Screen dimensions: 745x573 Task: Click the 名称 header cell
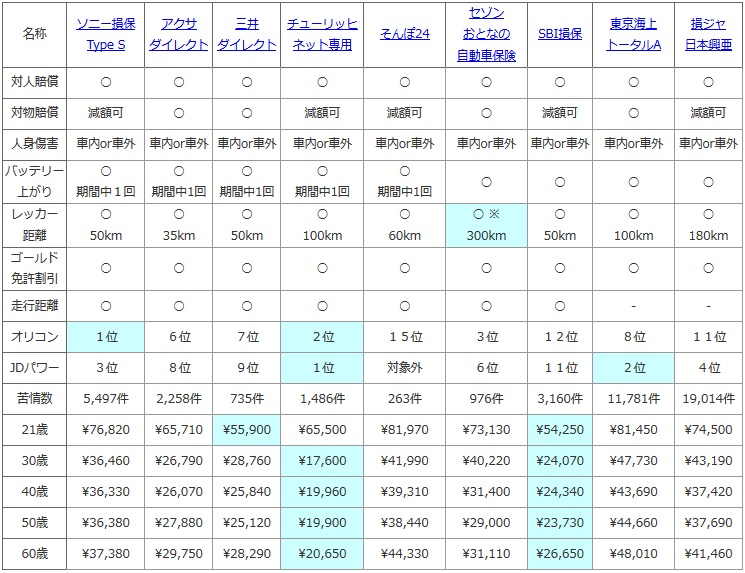point(34,34)
